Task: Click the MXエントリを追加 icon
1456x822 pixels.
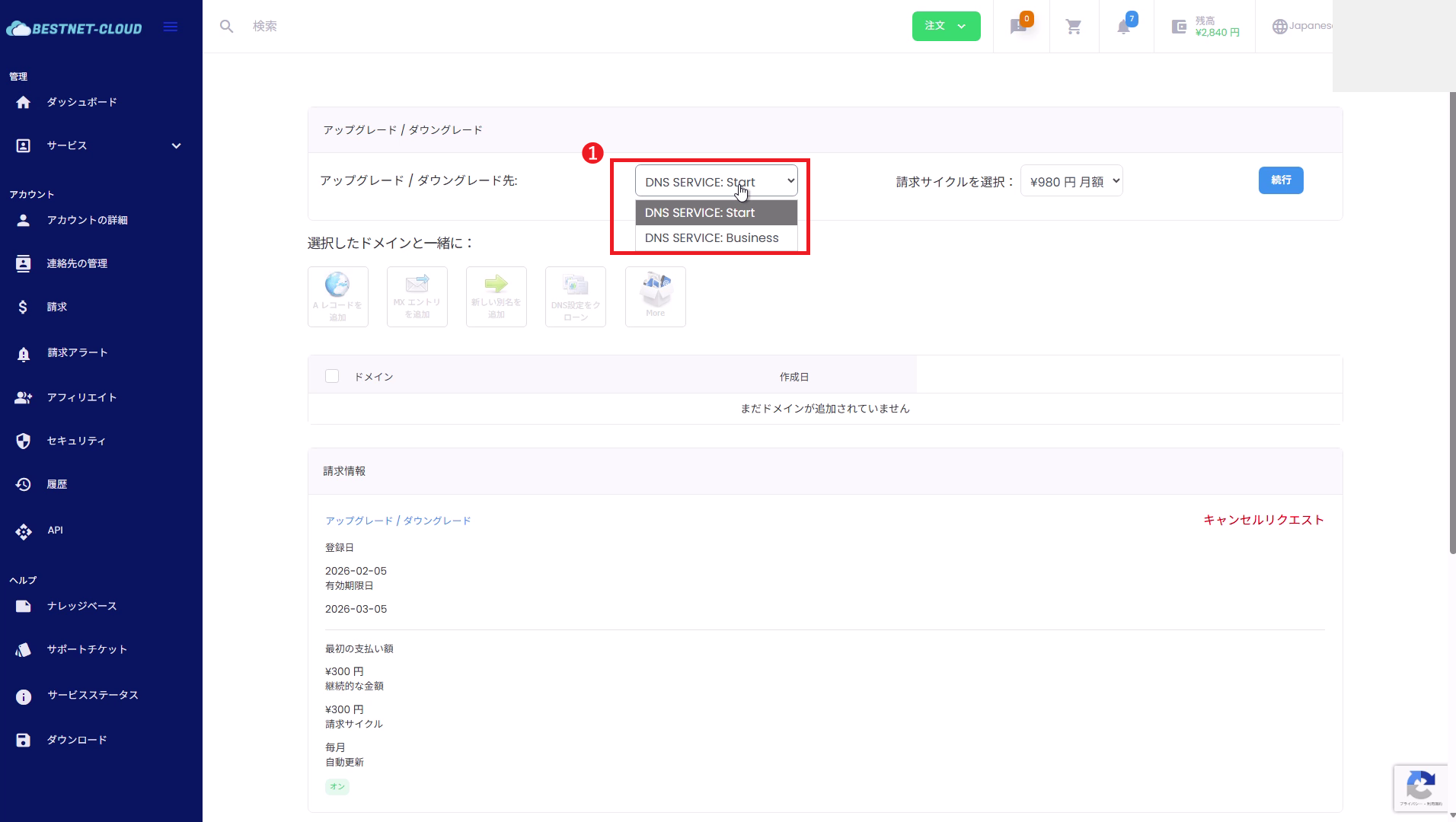Action: (417, 297)
